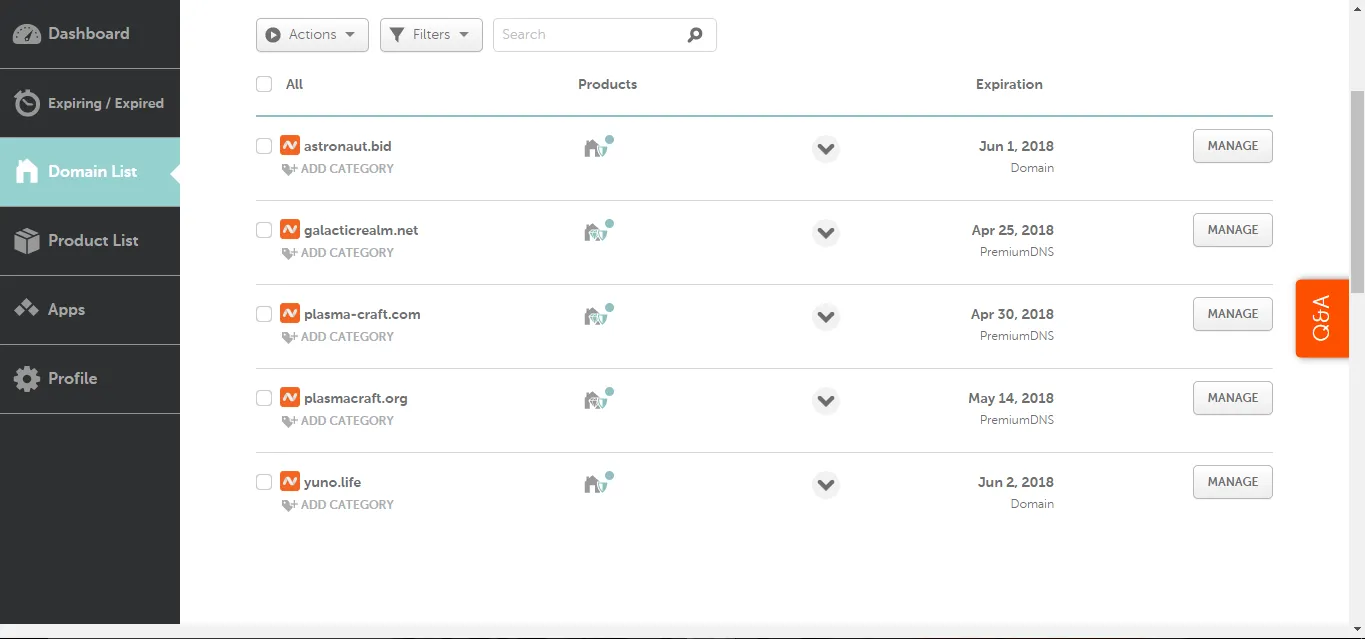Tick checkbox for plasmacraft.org
1365x639 pixels.
click(264, 398)
